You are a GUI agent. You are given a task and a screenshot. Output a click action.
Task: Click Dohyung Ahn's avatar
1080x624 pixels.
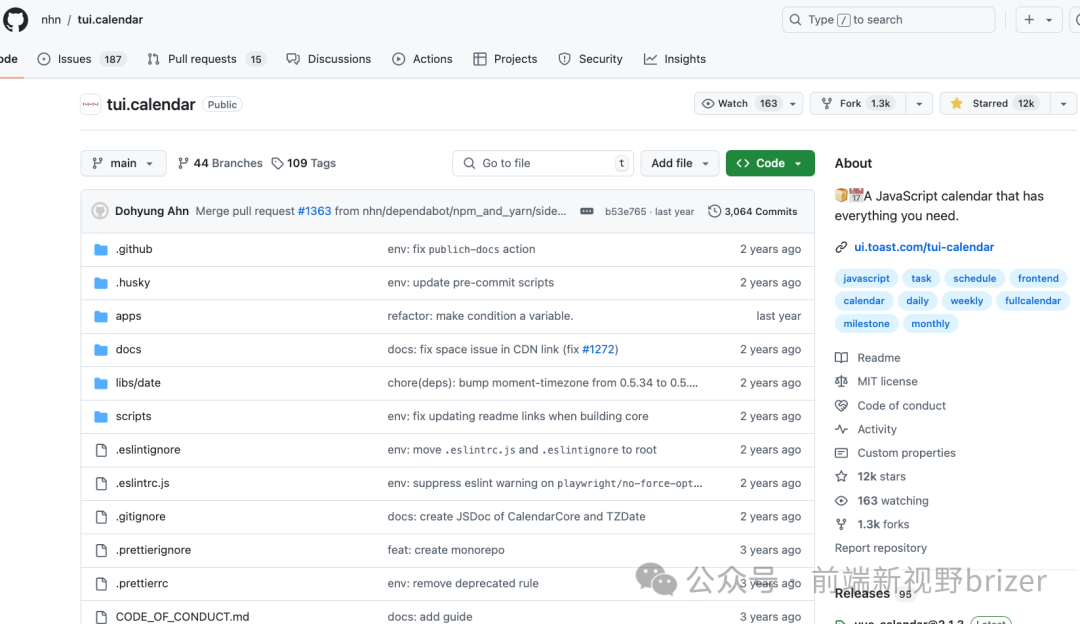pyautogui.click(x=100, y=211)
